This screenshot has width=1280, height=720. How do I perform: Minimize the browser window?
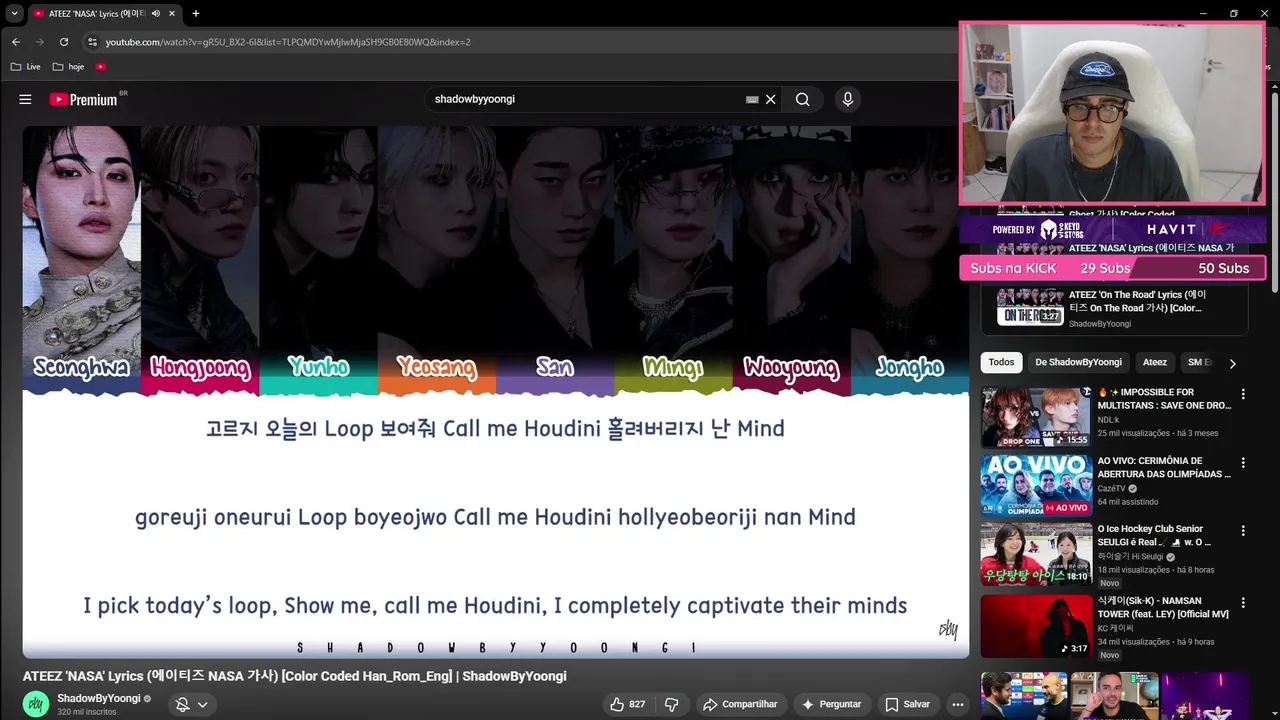1203,13
